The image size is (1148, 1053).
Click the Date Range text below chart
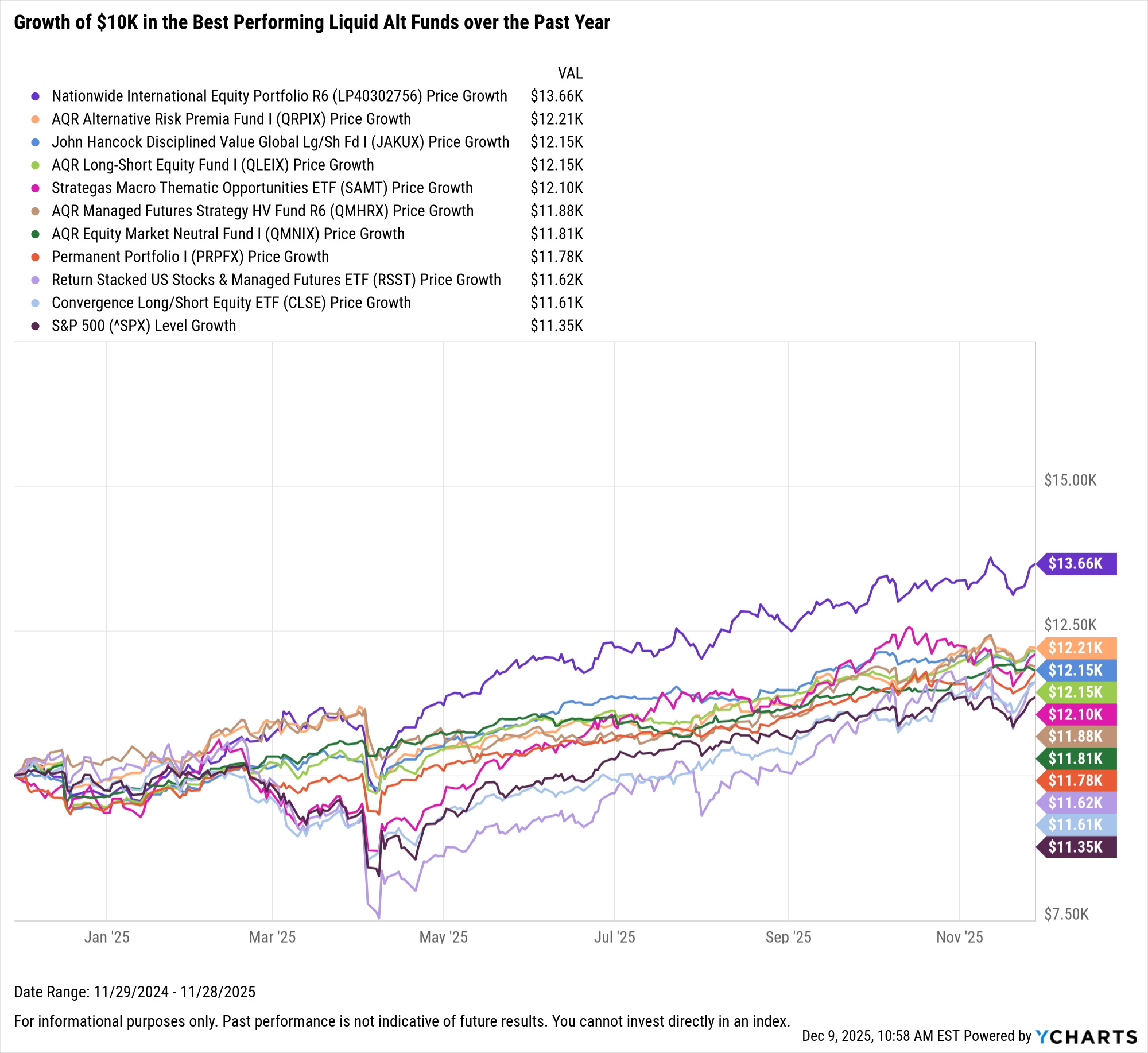[135, 992]
